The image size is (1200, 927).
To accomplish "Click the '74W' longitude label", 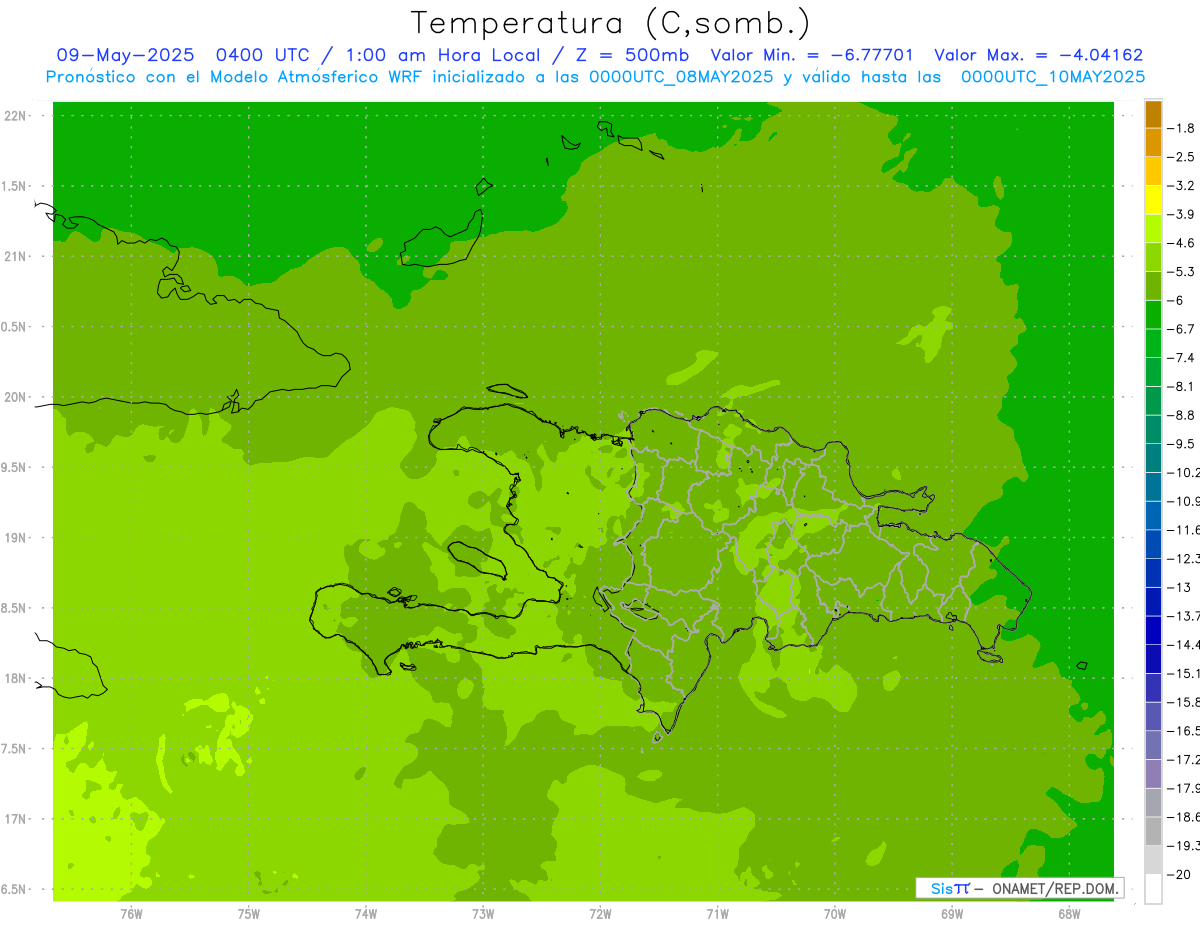I will pos(366,913).
